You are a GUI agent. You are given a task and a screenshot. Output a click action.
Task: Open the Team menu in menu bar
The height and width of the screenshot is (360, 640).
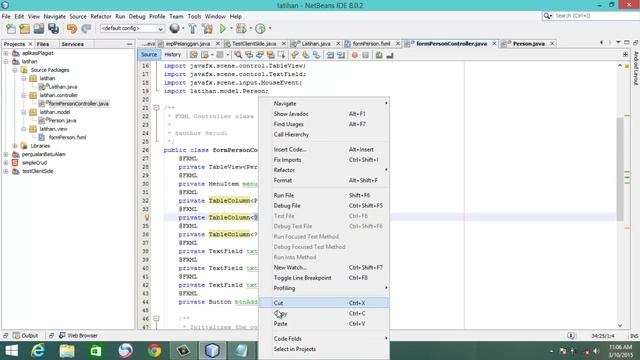pos(176,16)
